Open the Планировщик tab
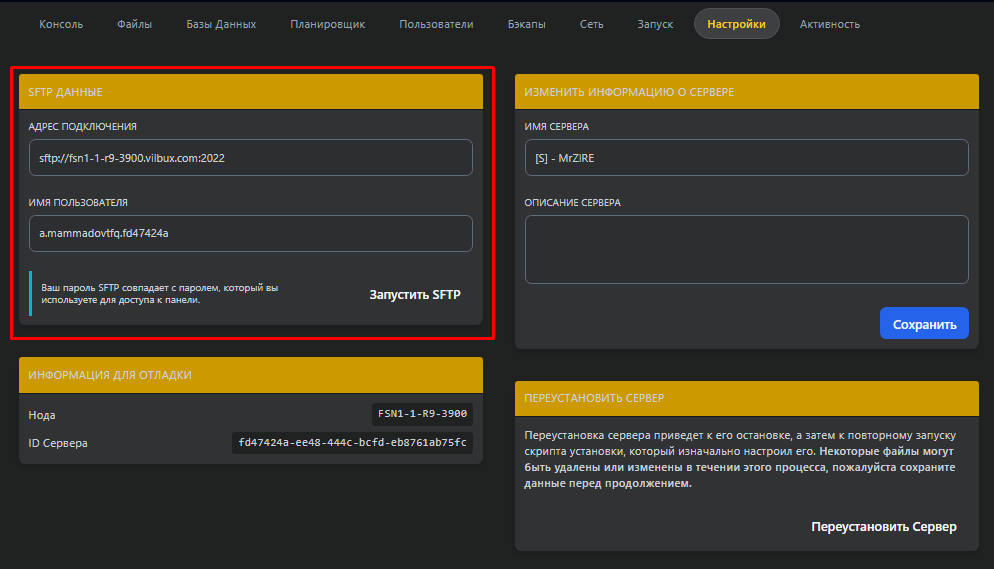This screenshot has width=994, height=569. 328,24
